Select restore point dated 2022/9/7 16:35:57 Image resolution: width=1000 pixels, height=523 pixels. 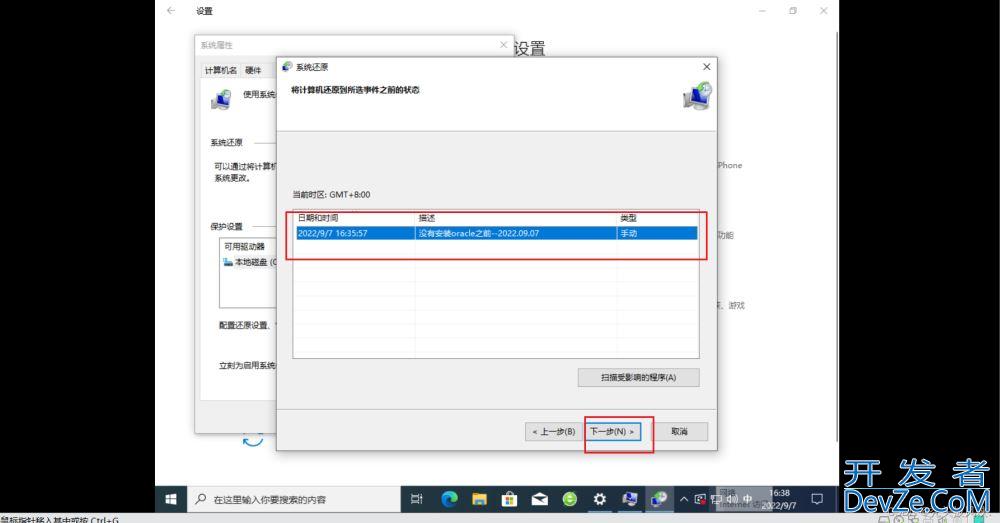point(496,233)
